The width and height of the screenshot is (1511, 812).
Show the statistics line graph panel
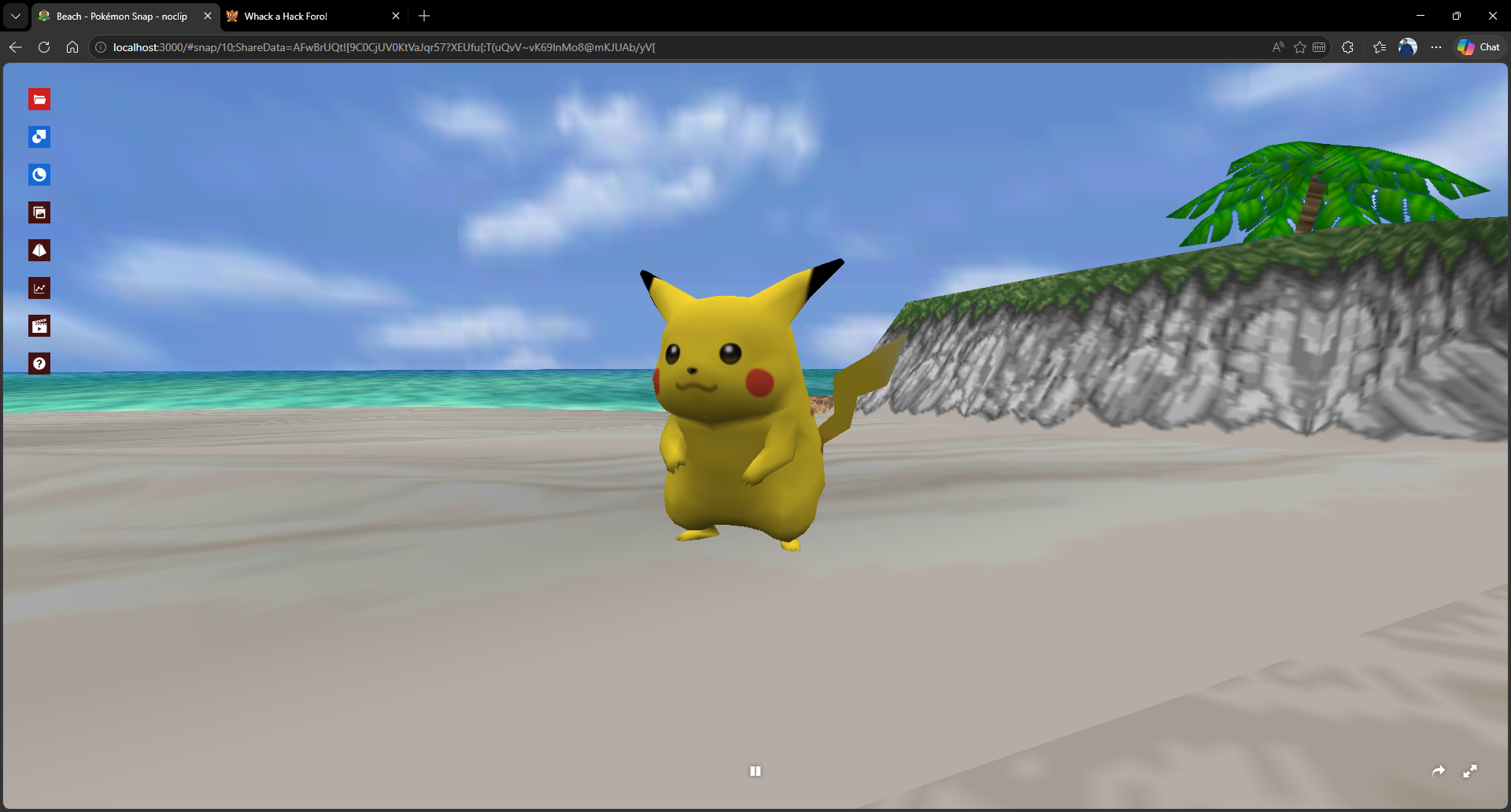pyautogui.click(x=39, y=288)
